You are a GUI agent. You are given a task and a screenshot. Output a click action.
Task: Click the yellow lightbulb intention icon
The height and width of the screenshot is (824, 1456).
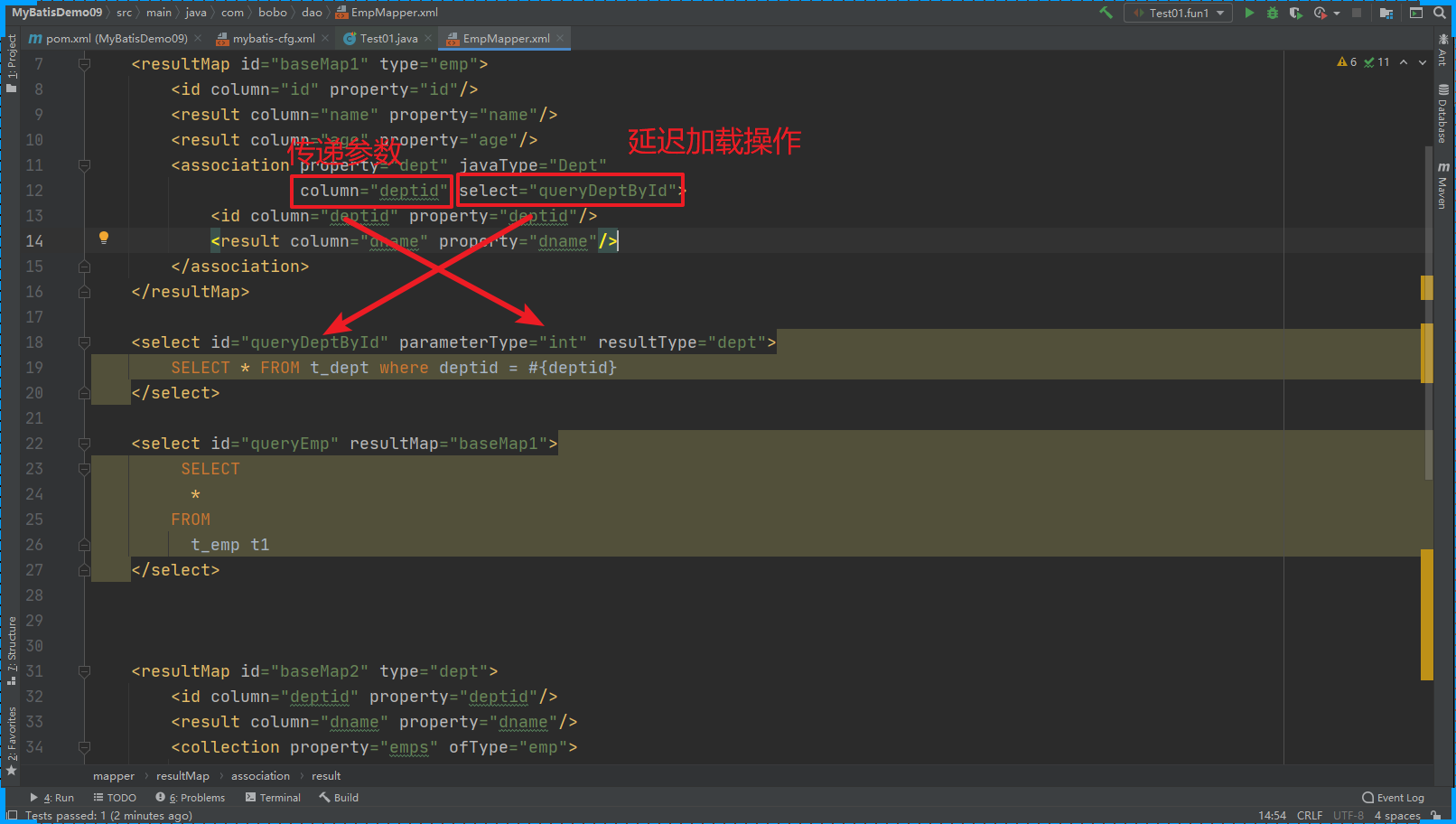point(104,238)
